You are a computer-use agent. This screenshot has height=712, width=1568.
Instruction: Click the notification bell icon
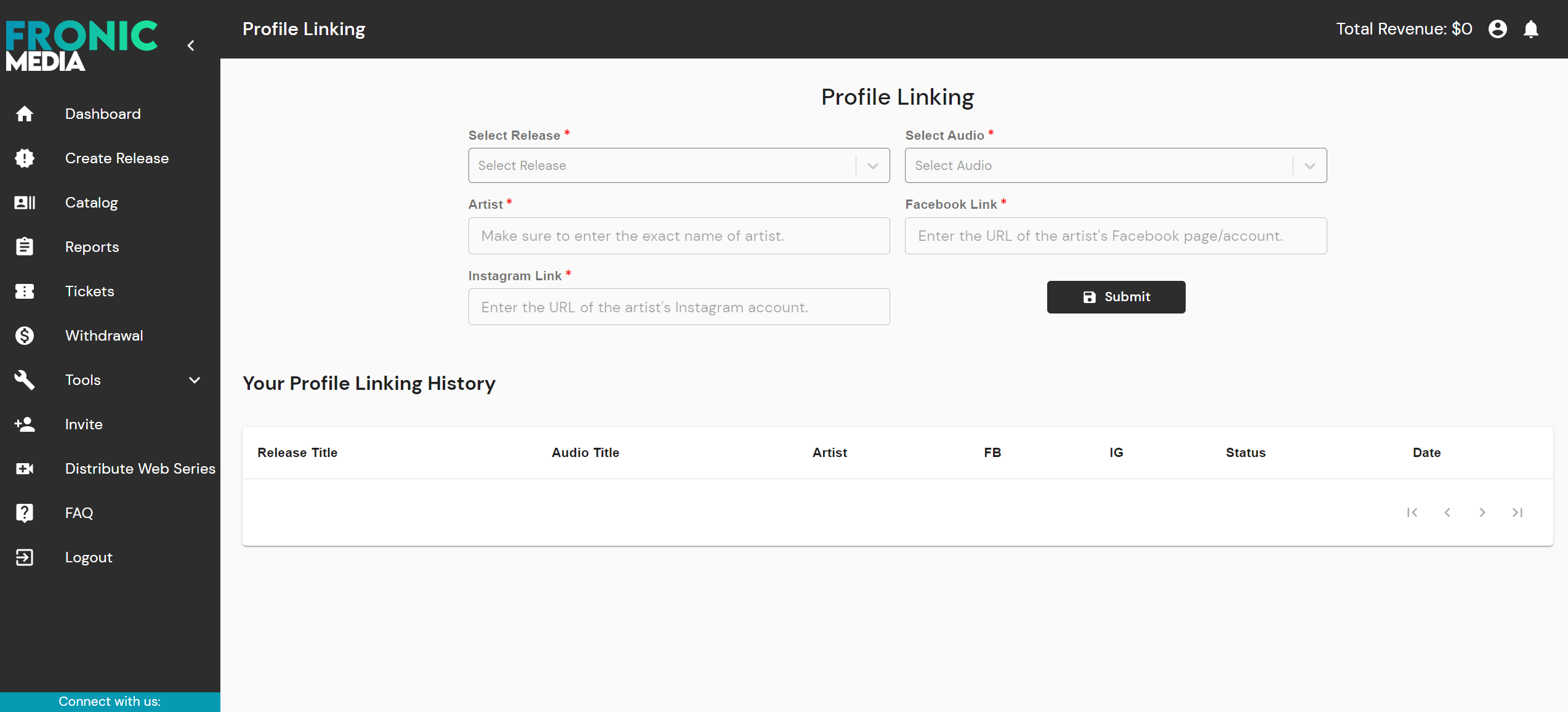(x=1530, y=29)
